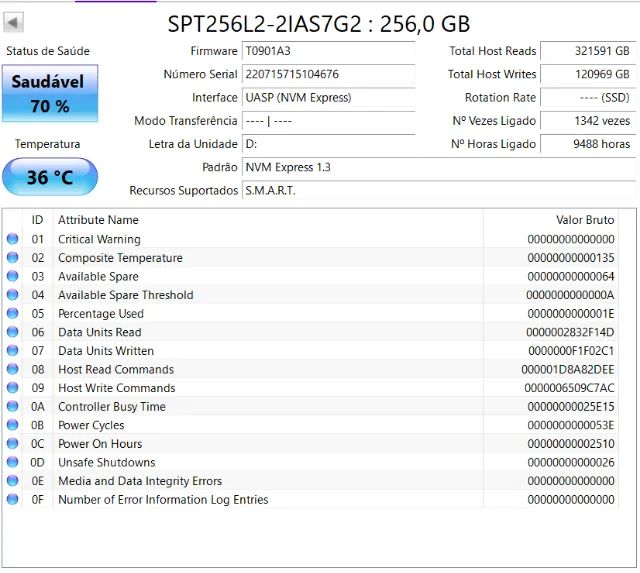The width and height of the screenshot is (640, 573).
Task: Click the status dot for Data Units Read
Action: (x=13, y=332)
